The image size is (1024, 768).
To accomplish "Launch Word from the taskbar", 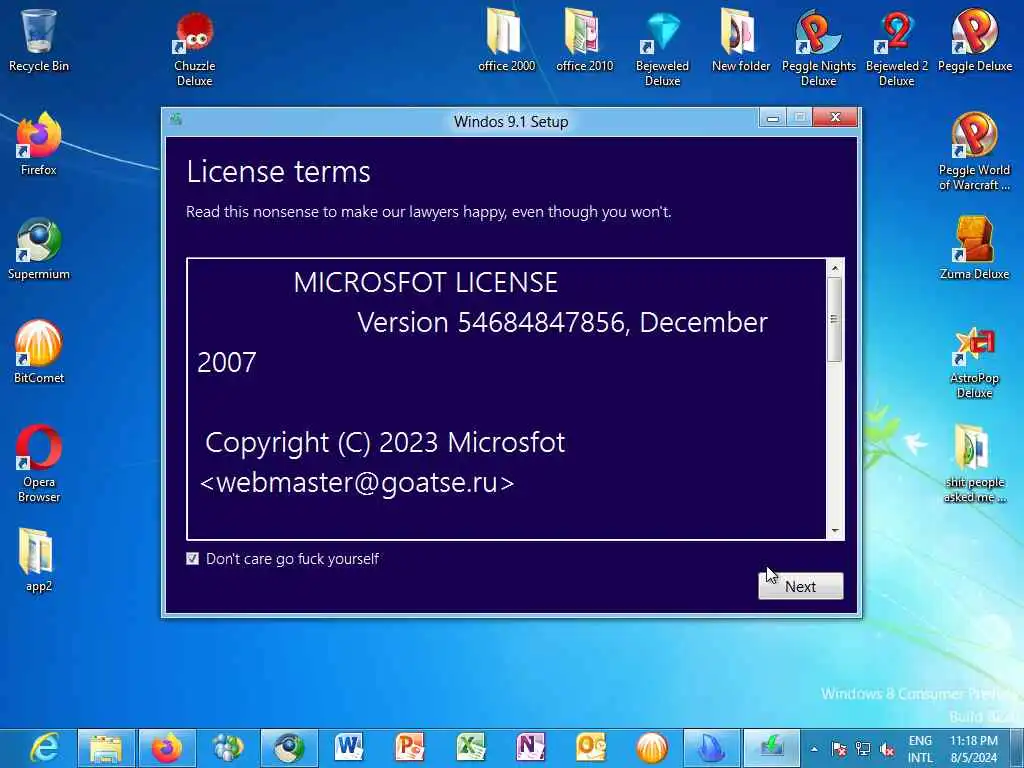I will tap(349, 748).
